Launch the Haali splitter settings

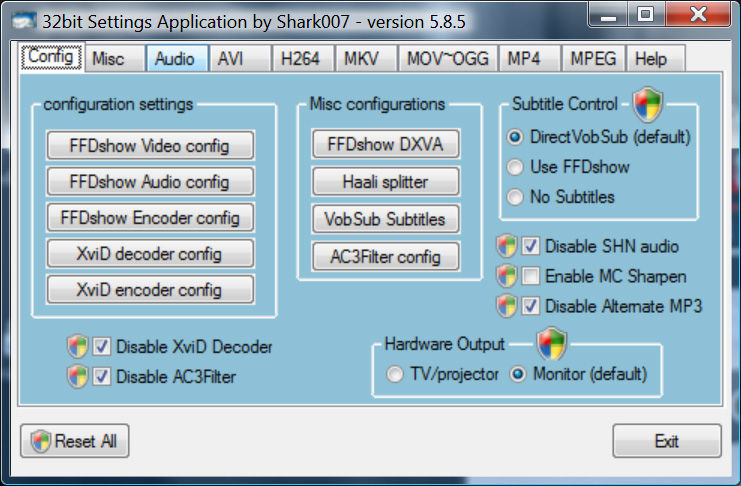pyautogui.click(x=385, y=182)
